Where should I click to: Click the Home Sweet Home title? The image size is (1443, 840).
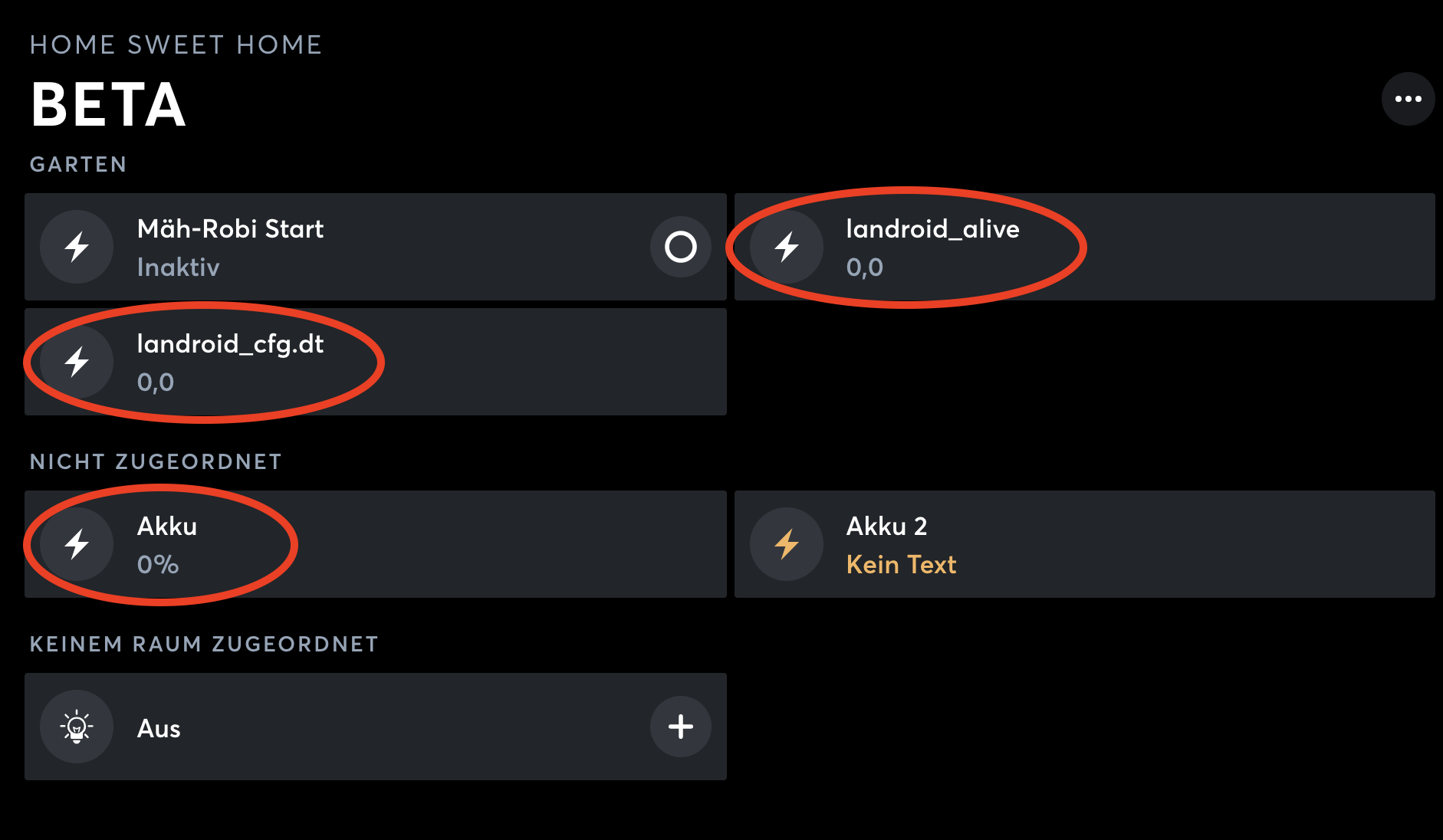click(x=176, y=45)
